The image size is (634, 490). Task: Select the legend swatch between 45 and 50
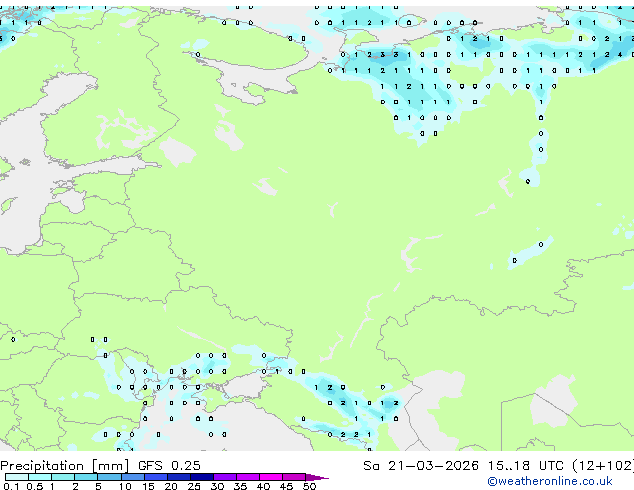click(x=294, y=477)
